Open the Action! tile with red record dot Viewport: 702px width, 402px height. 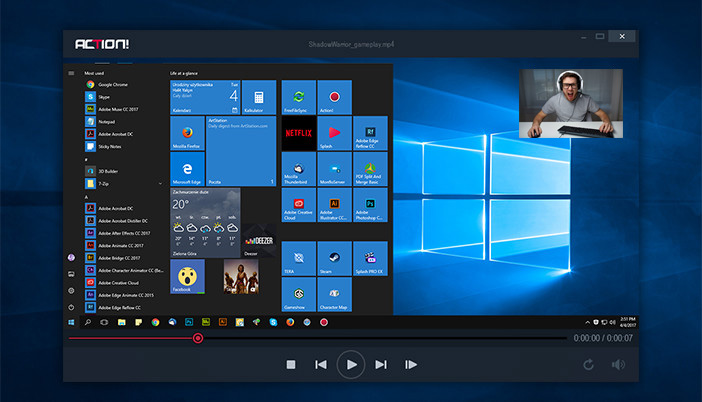(334, 97)
